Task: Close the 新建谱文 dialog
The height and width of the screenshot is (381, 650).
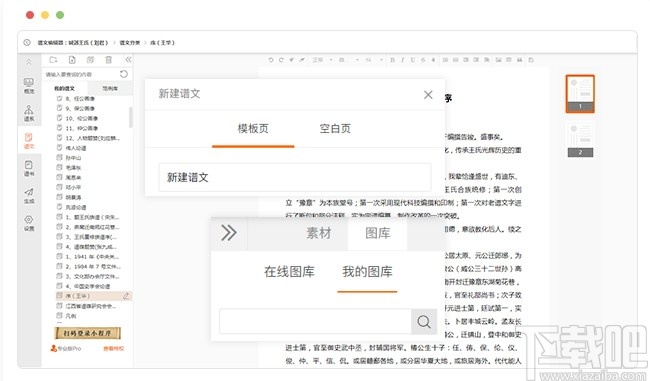Action: point(428,95)
